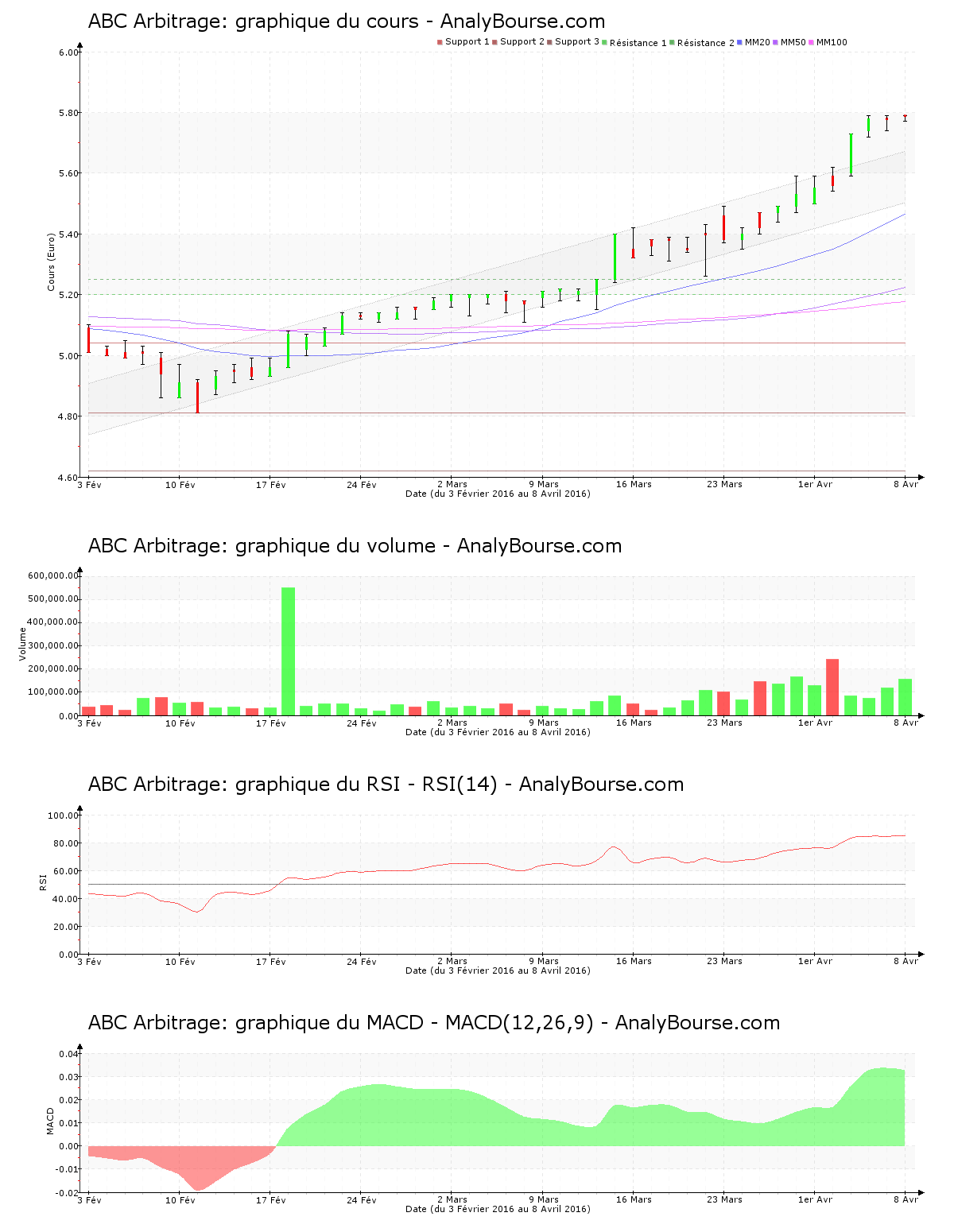Click the '-0.02' tick on MACD axis
Image resolution: width=954 pixels, height=1232 pixels.
(67, 1193)
